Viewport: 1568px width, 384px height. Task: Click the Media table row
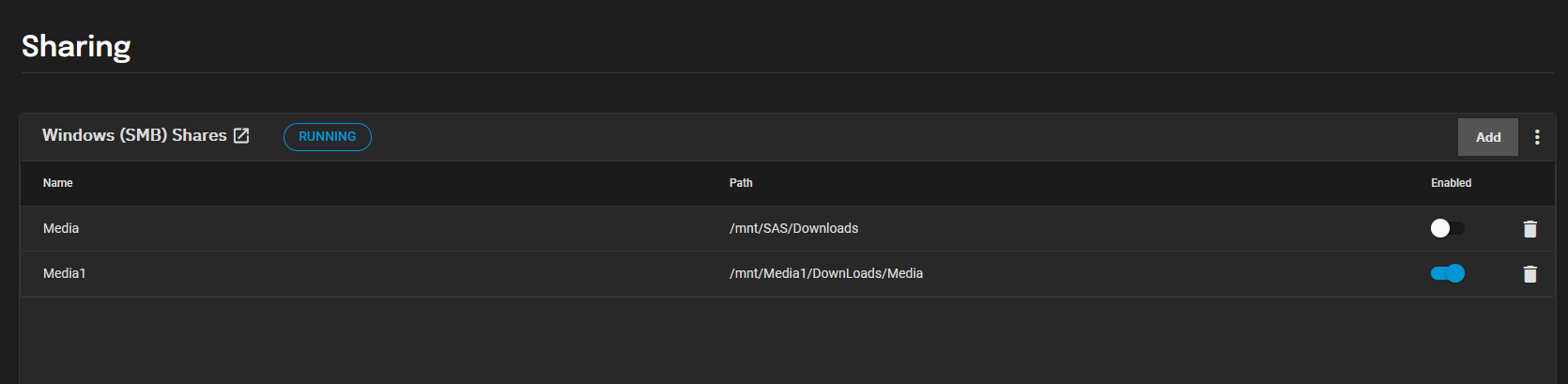tap(788, 229)
